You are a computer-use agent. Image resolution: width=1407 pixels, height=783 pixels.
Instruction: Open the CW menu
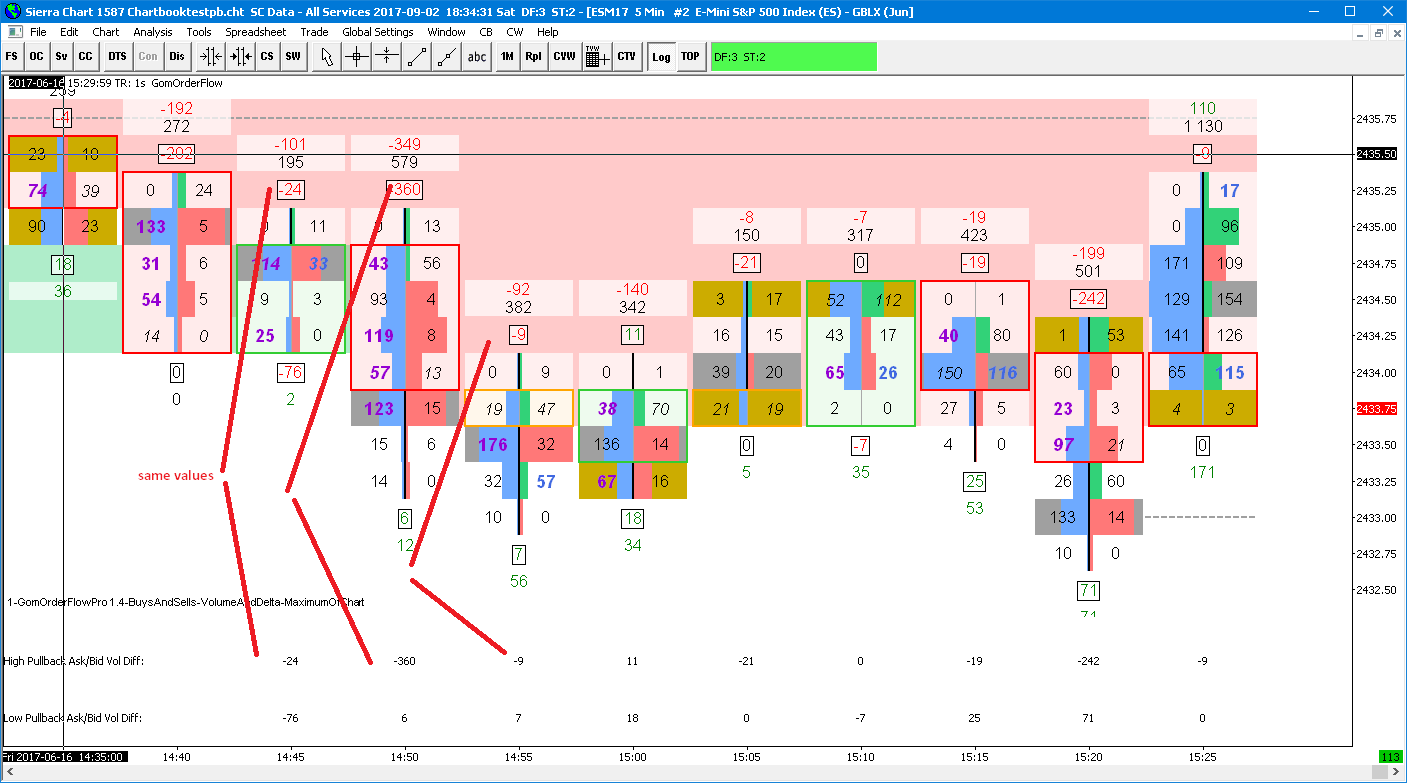515,32
